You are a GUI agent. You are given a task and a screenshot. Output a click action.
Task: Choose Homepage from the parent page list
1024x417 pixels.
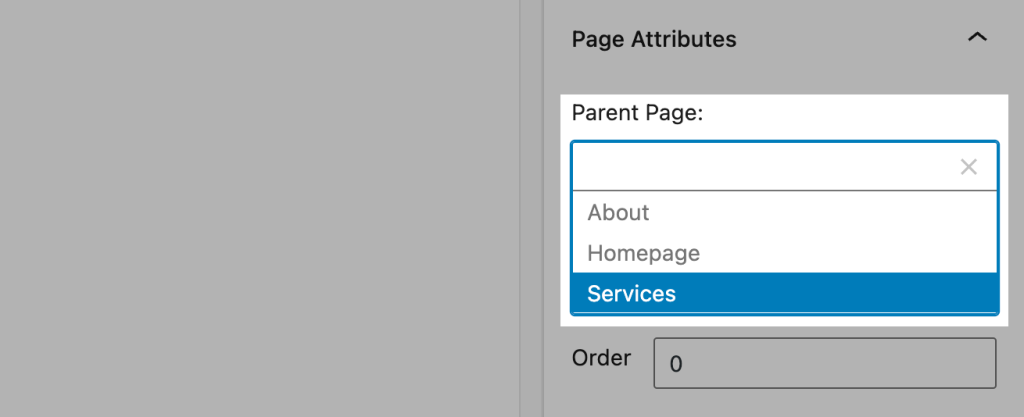643,253
